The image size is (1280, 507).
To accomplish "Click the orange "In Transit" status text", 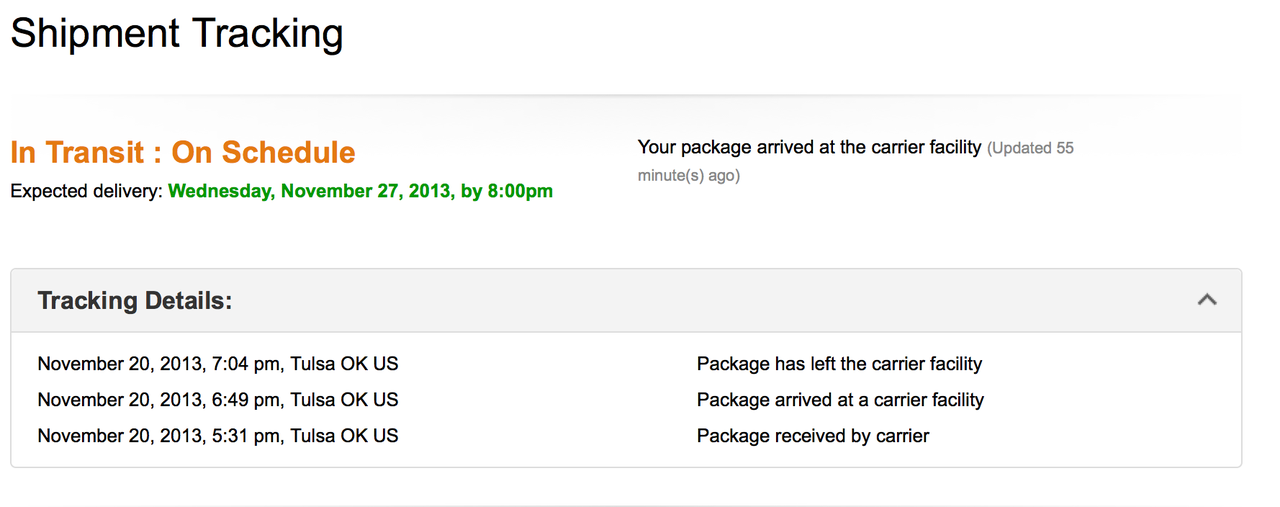I will [x=76, y=152].
